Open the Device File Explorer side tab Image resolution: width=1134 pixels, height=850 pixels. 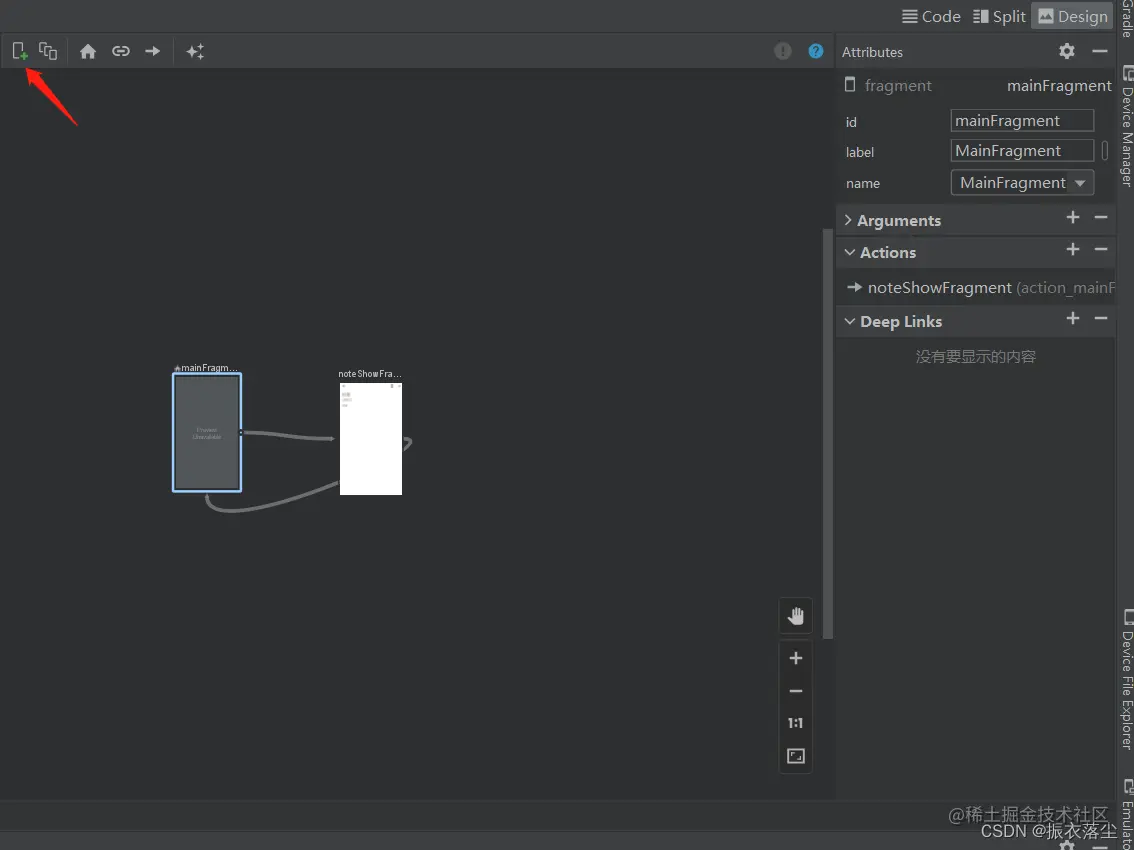point(1127,680)
